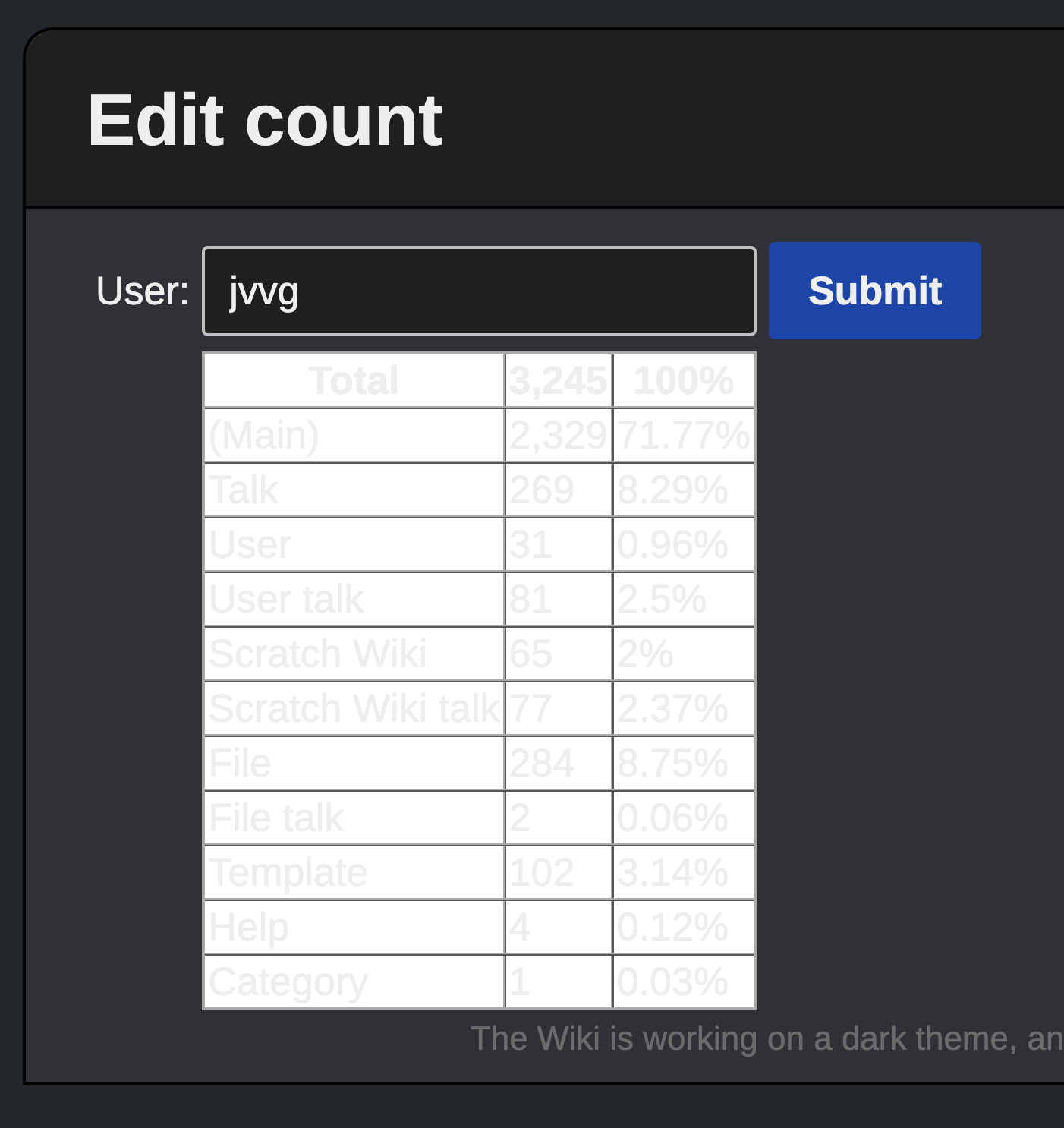Click the File namespace row label
The image size is (1064, 1128).
[x=354, y=763]
